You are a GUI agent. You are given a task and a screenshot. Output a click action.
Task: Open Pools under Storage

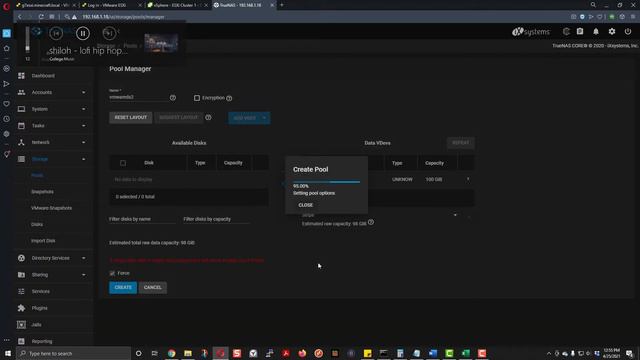(37, 176)
